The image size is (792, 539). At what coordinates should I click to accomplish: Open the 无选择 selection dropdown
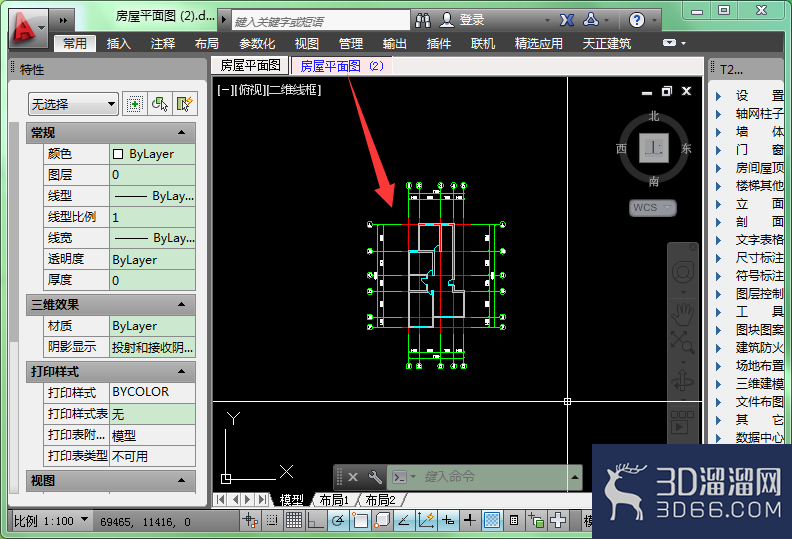[x=73, y=104]
